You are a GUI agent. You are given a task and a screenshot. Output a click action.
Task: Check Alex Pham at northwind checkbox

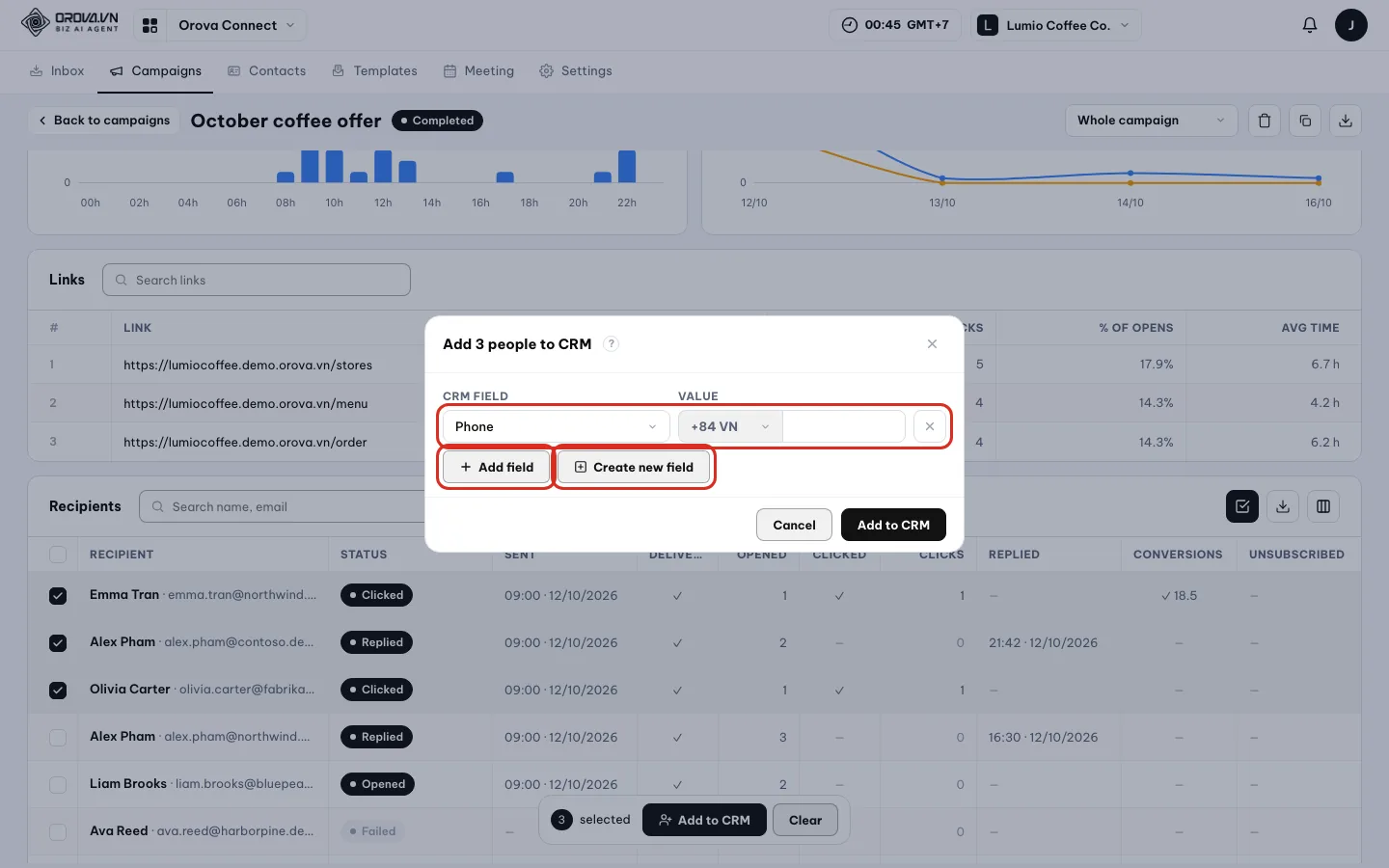pos(58,738)
